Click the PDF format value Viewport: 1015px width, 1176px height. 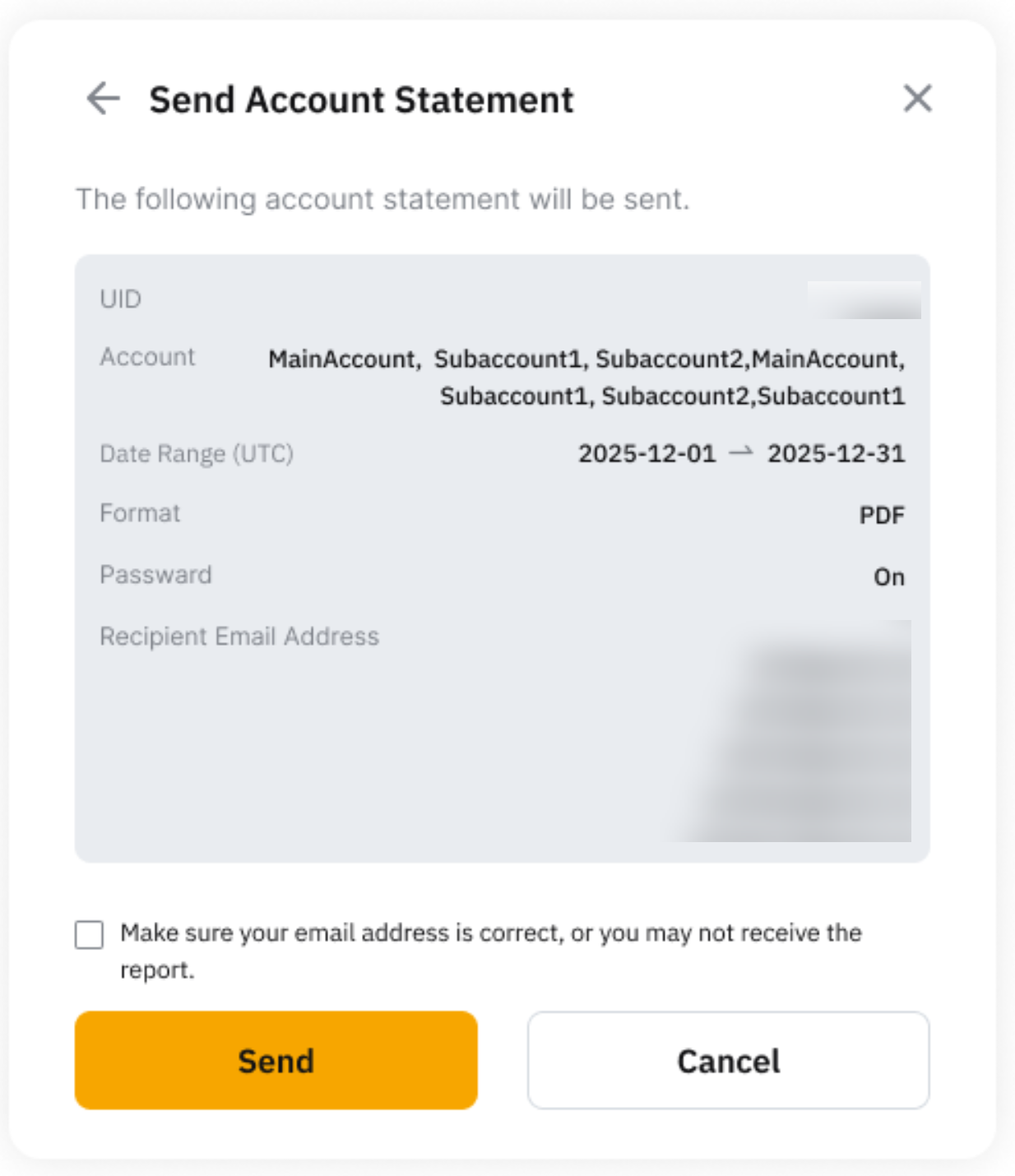[x=882, y=516]
